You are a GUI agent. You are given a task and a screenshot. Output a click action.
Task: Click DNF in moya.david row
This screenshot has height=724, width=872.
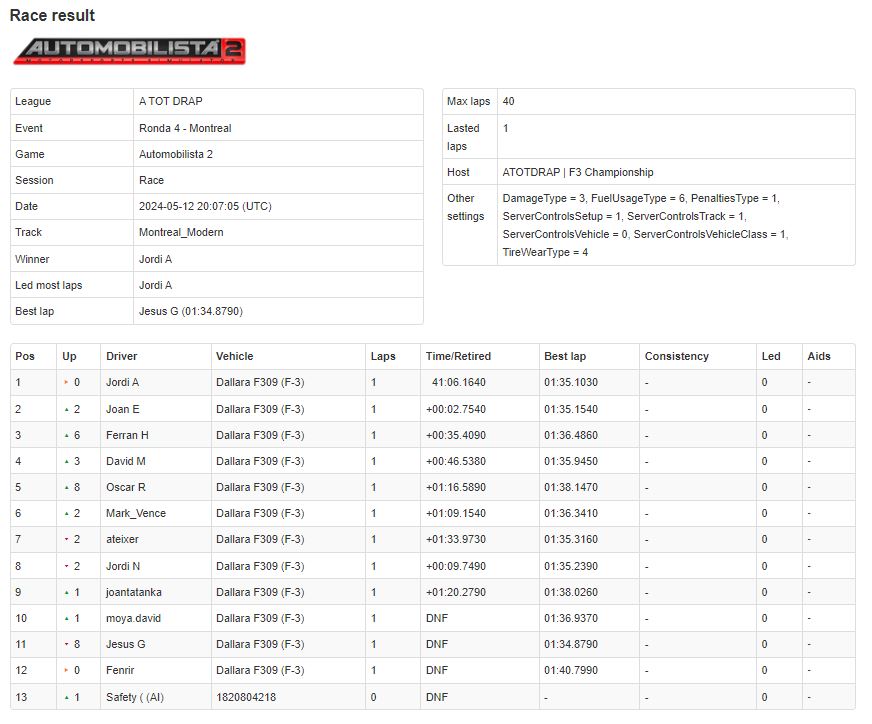click(437, 618)
